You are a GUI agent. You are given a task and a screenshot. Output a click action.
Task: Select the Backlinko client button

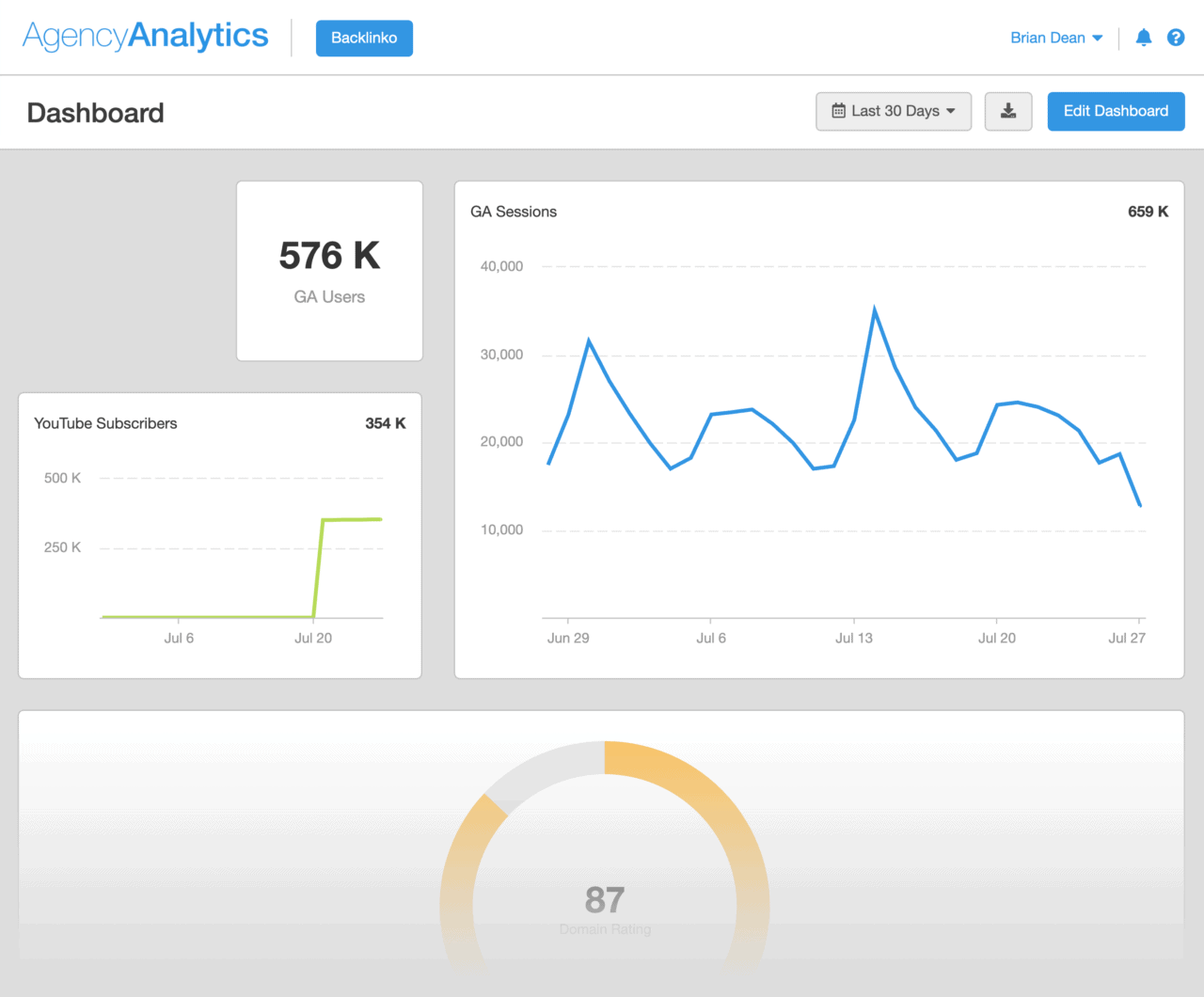point(364,39)
